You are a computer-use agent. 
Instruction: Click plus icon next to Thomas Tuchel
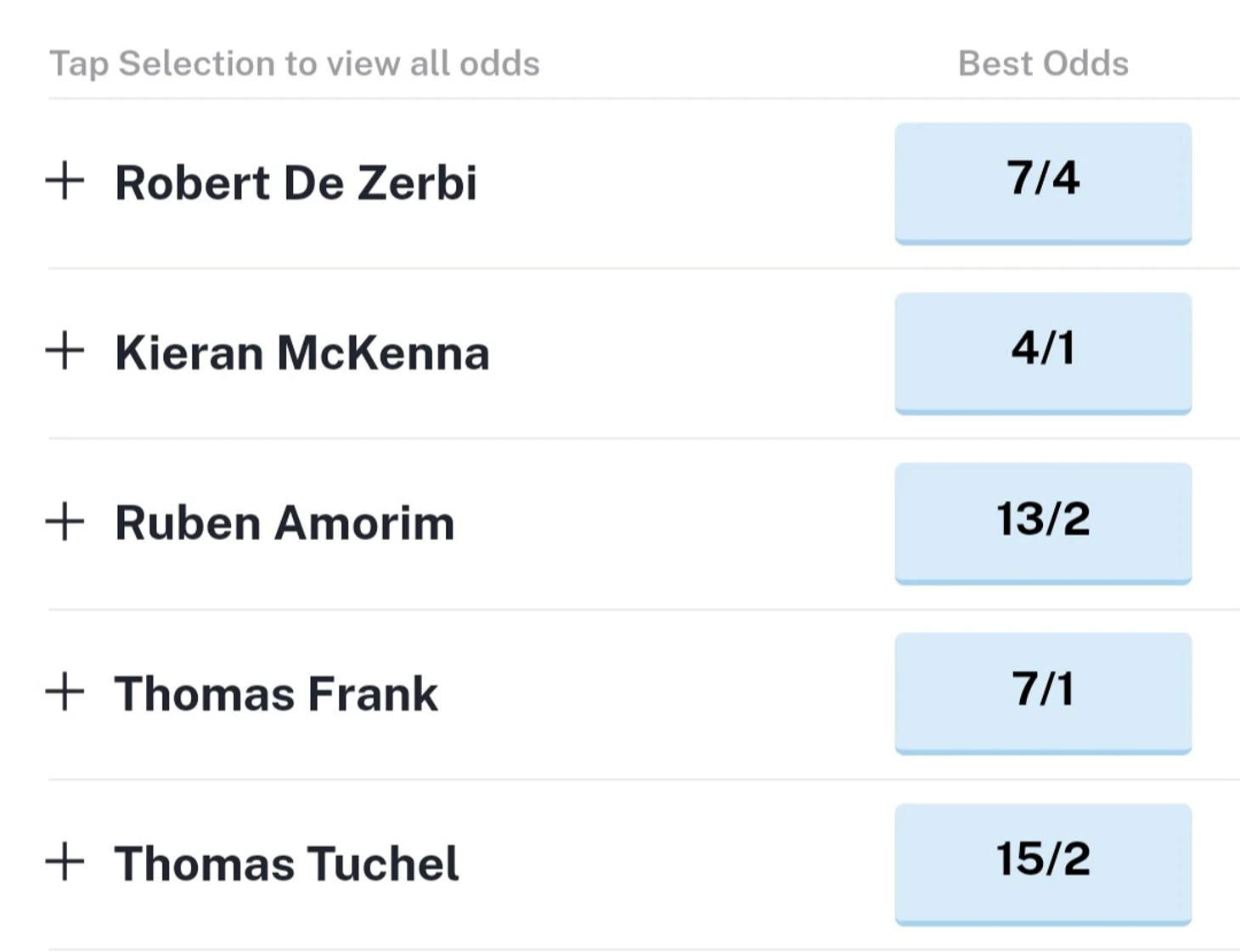(x=65, y=861)
